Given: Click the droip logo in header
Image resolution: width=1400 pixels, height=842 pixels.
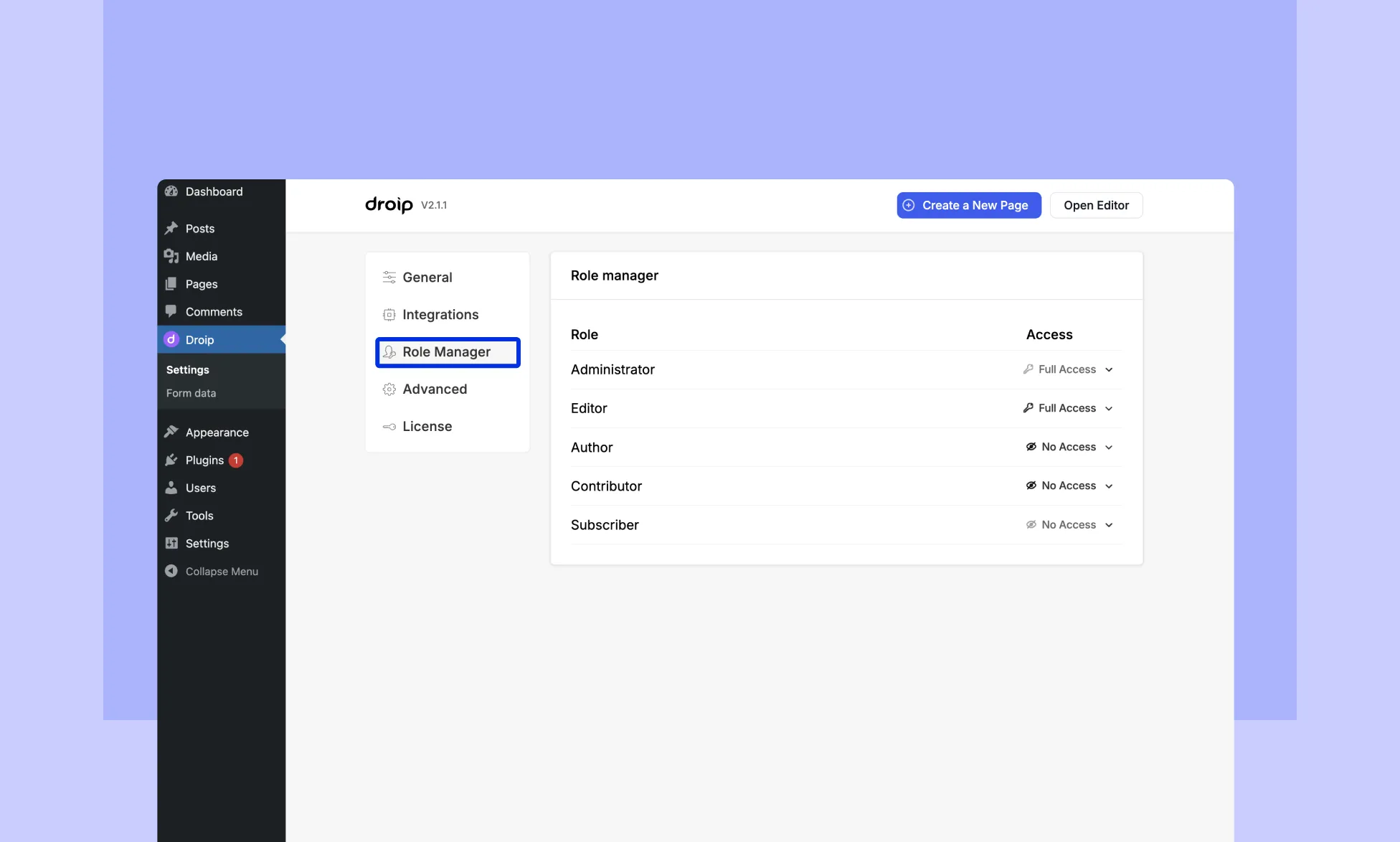Looking at the screenshot, I should (x=389, y=205).
